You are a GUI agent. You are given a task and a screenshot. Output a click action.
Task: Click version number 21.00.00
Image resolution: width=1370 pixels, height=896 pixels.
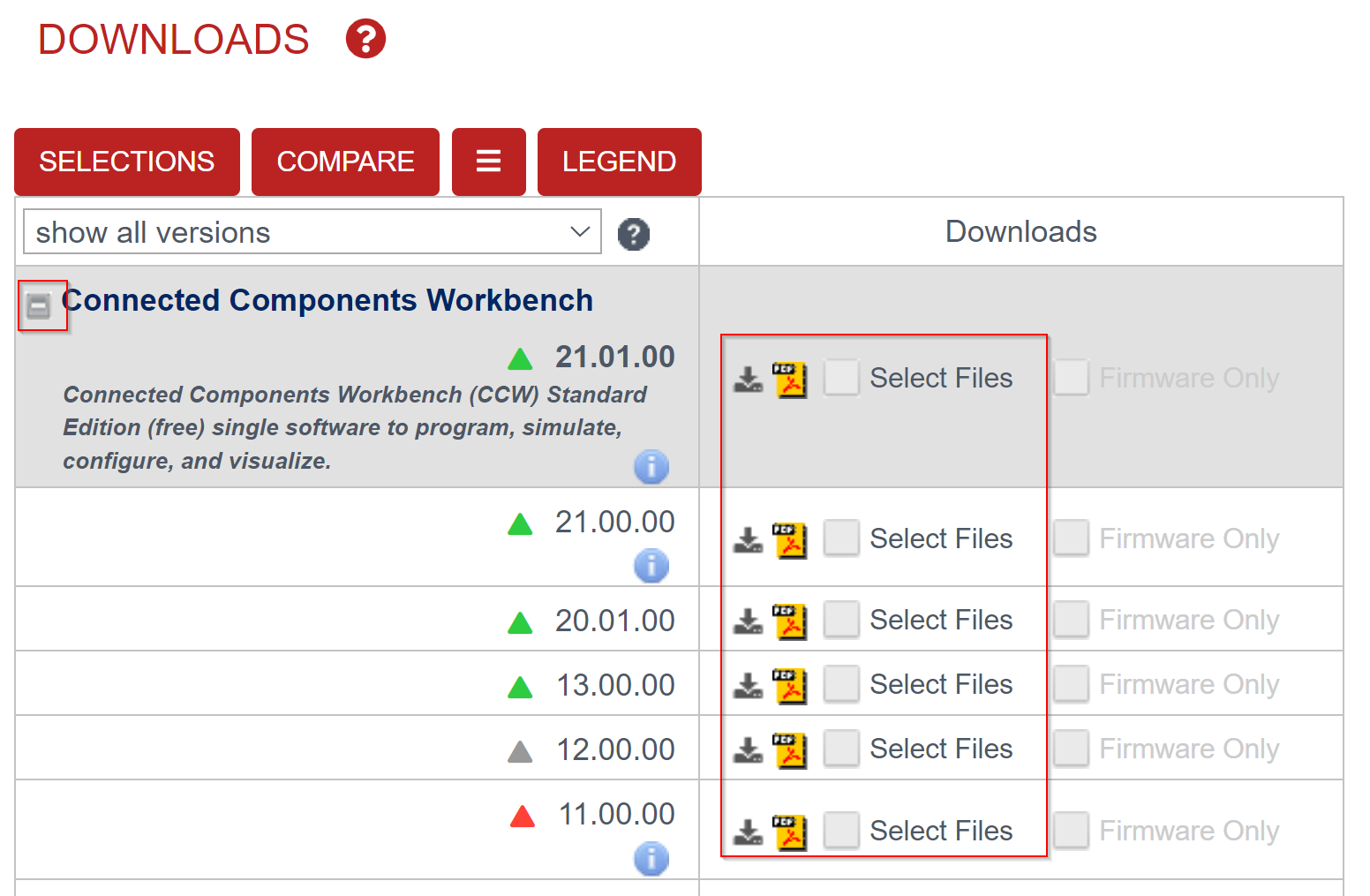(615, 522)
